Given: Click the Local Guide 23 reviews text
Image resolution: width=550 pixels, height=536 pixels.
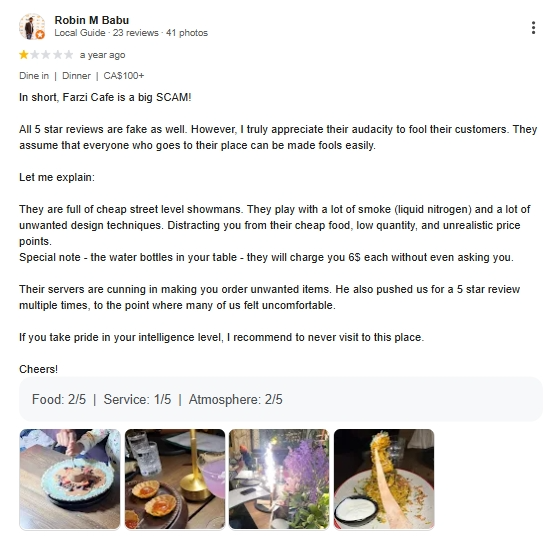Looking at the screenshot, I should coord(106,33).
